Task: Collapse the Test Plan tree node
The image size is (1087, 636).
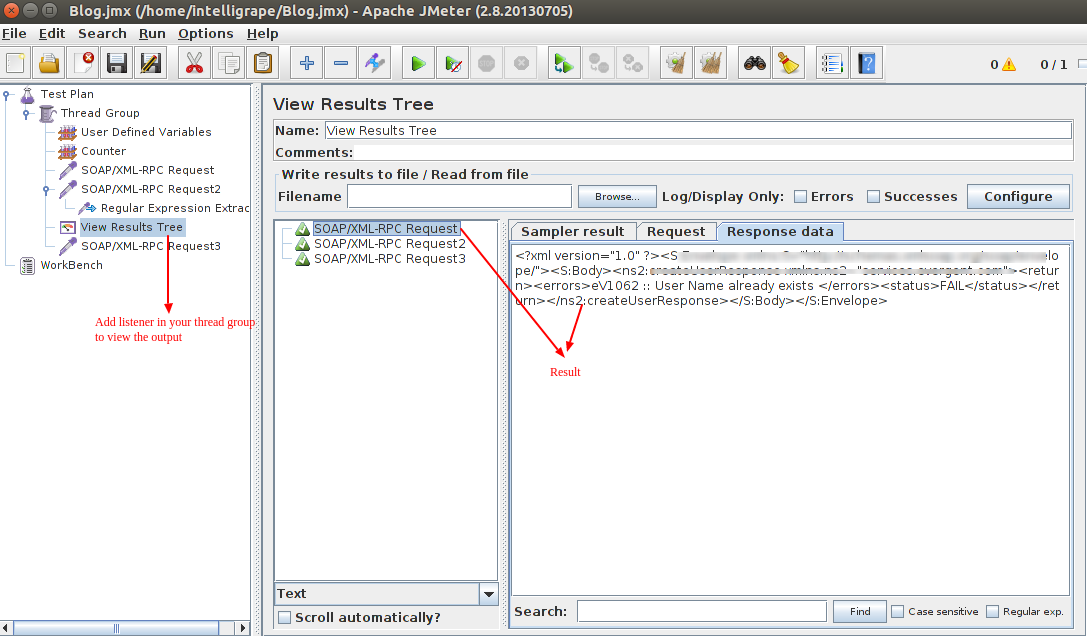Action: coord(6,94)
